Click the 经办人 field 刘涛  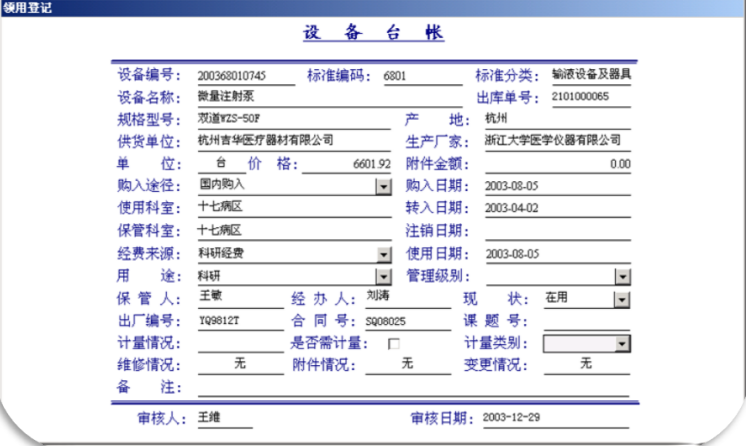408,298
